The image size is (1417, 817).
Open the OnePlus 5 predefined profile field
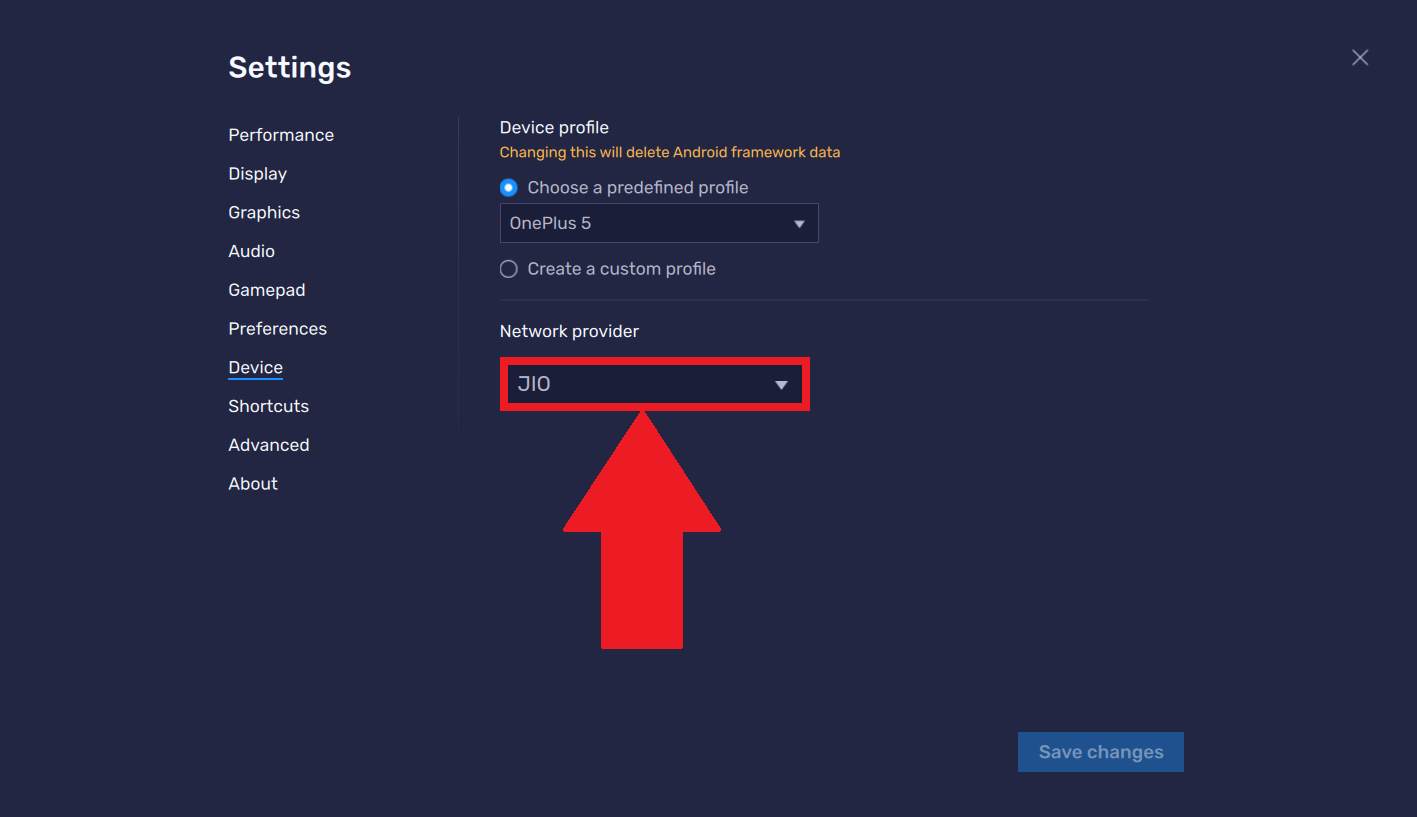point(645,224)
